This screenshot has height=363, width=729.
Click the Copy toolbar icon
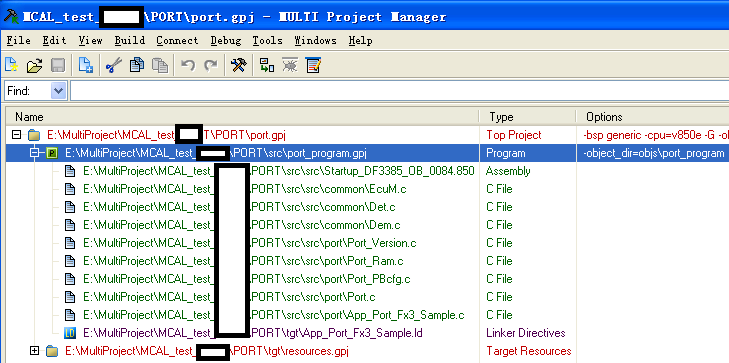(136, 65)
